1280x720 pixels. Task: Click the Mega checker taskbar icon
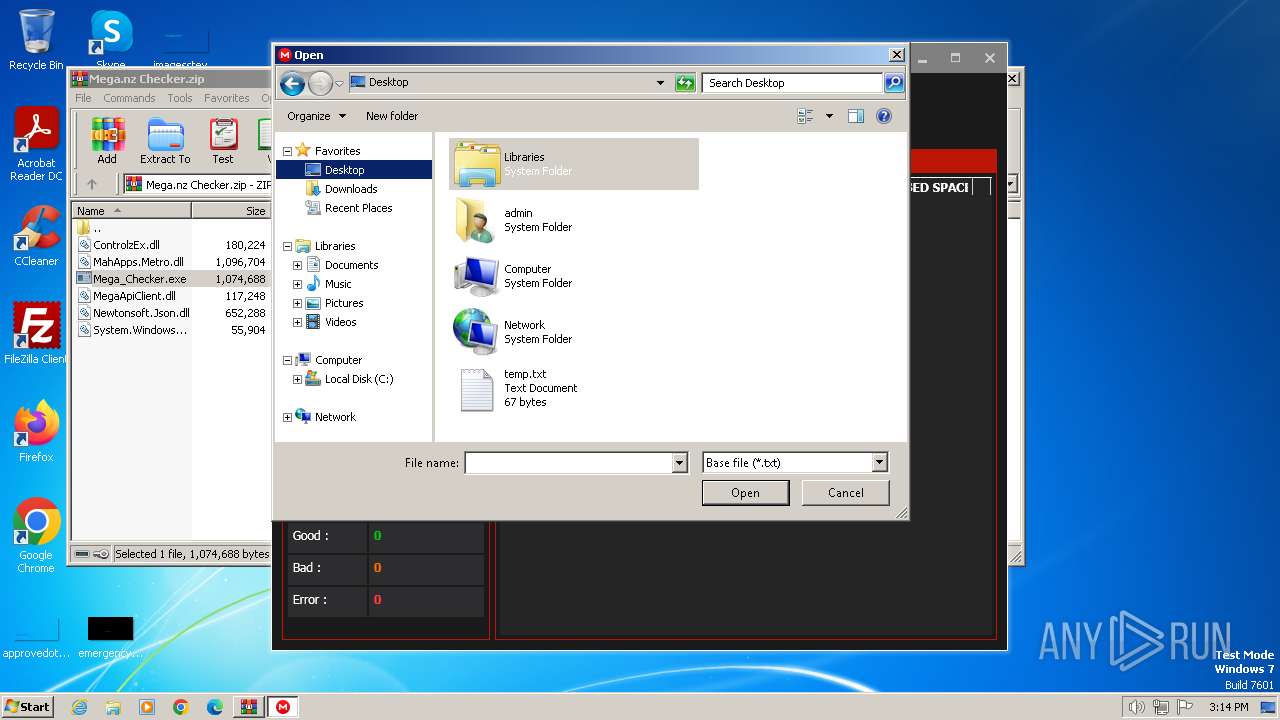pos(283,707)
